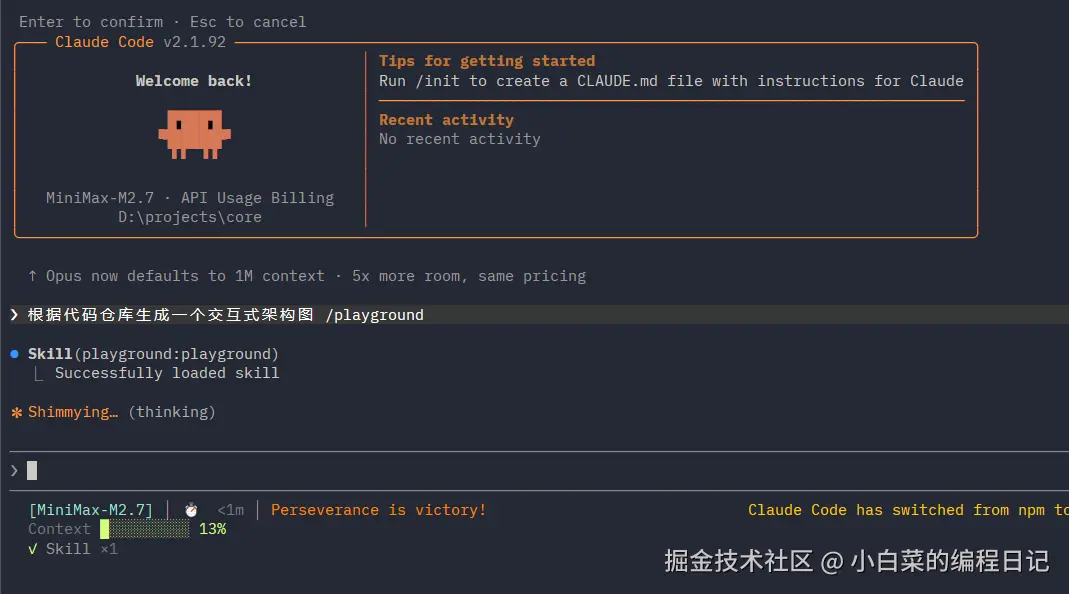Click the Context usage progress bar

(x=145, y=529)
